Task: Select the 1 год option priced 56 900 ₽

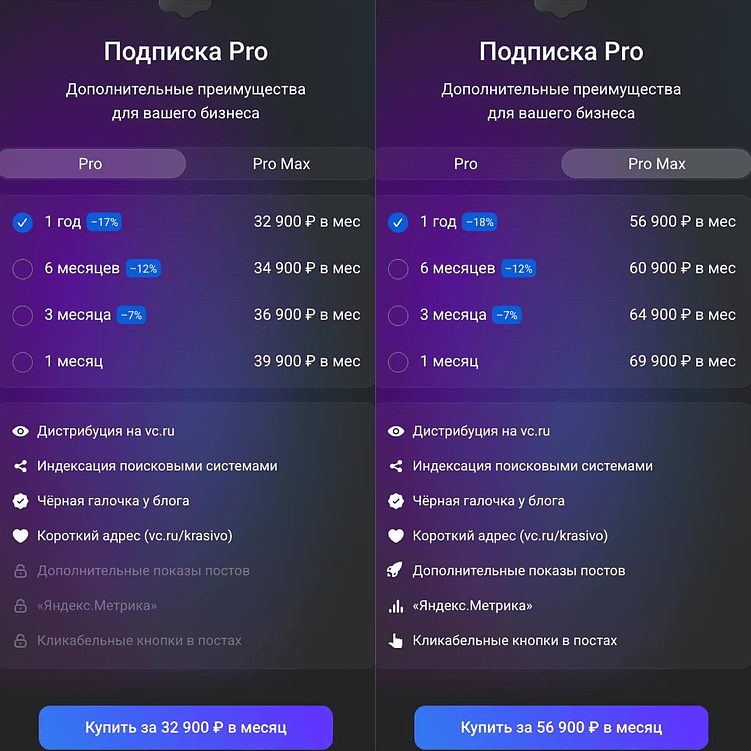Action: coord(398,222)
